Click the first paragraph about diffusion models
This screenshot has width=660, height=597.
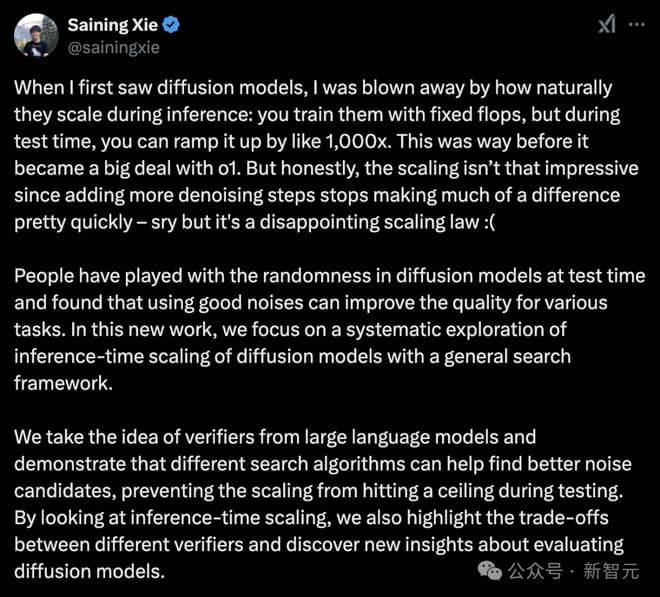[x=320, y=155]
